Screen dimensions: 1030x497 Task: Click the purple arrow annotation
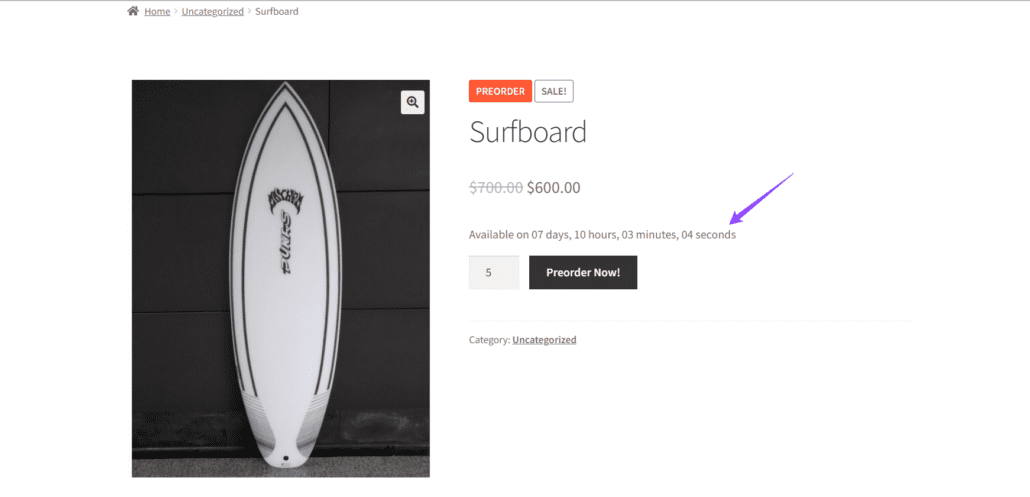(761, 199)
